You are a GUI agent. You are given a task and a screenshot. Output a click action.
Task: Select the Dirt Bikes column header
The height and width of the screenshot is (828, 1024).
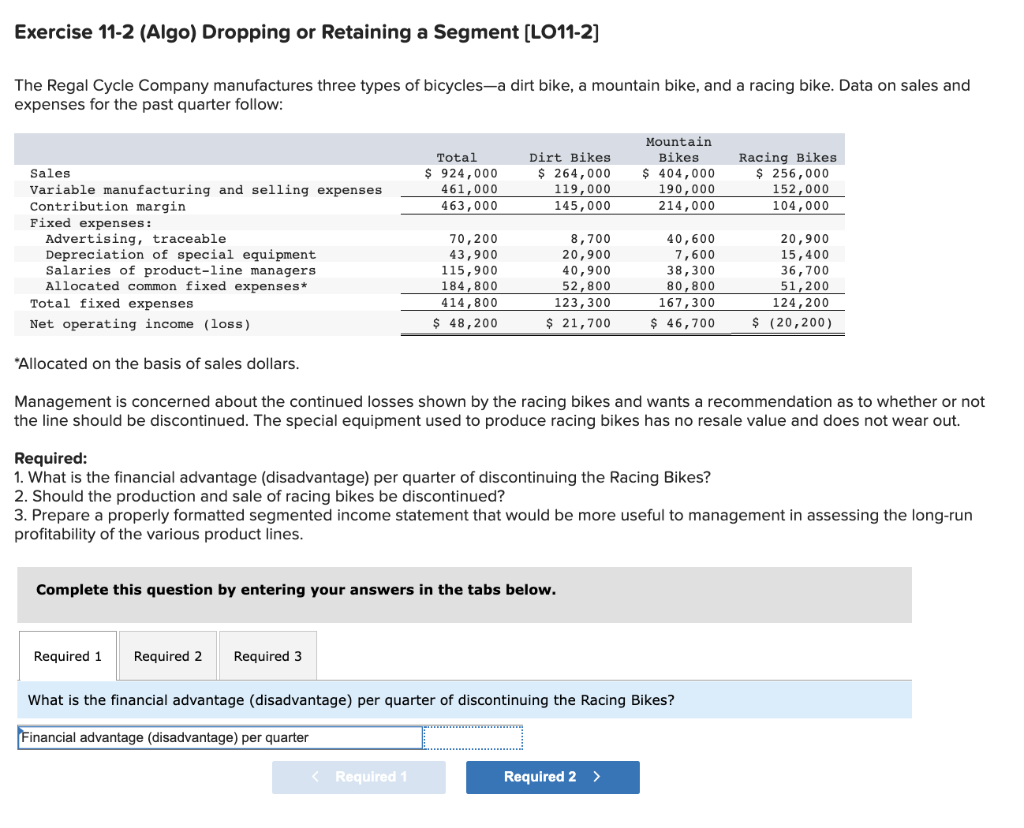(570, 156)
